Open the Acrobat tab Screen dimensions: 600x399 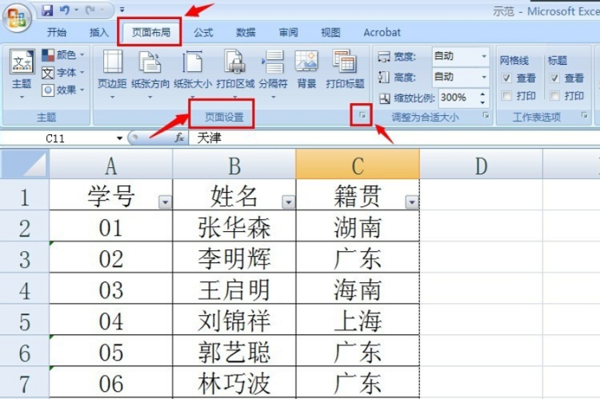(382, 33)
